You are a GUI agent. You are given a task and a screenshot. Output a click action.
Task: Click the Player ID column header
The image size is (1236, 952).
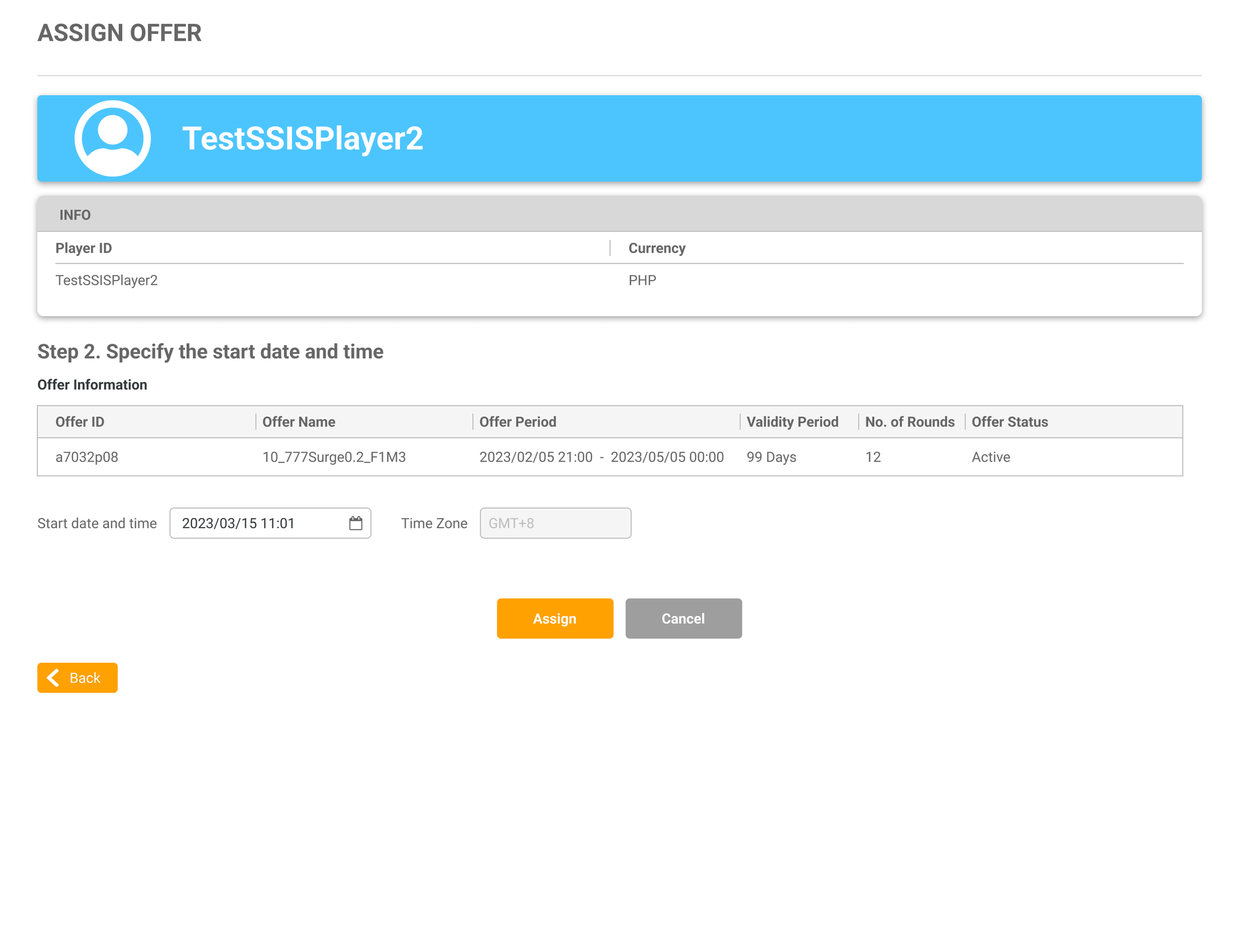click(84, 249)
